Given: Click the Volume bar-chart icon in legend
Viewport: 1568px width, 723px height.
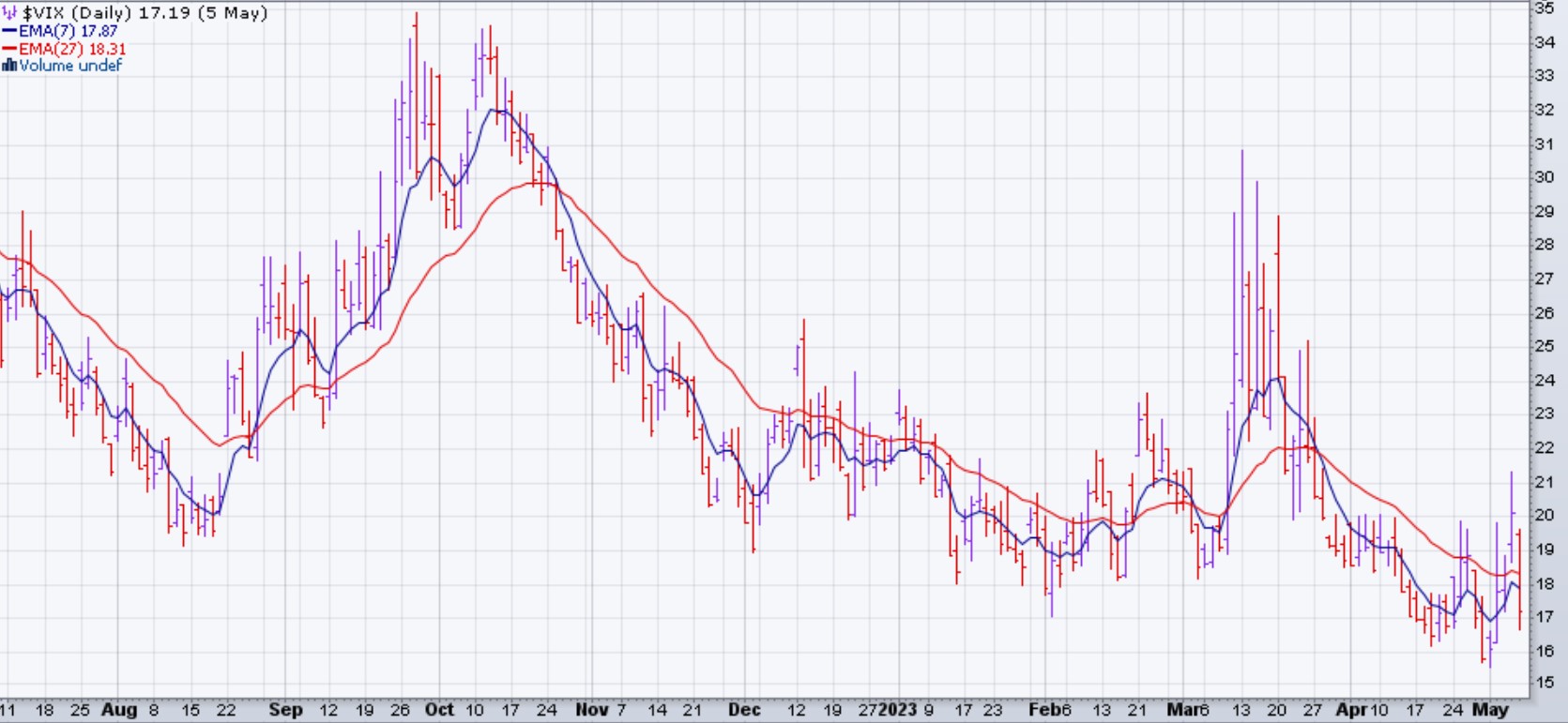Looking at the screenshot, I should (9, 66).
